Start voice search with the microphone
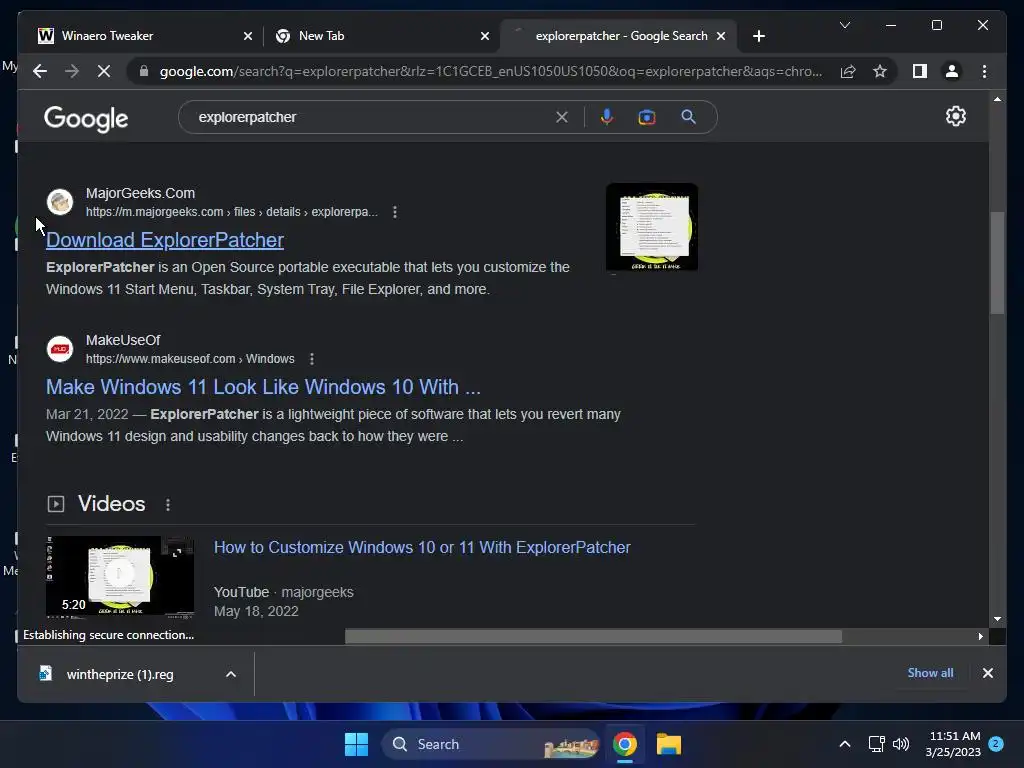 point(607,117)
